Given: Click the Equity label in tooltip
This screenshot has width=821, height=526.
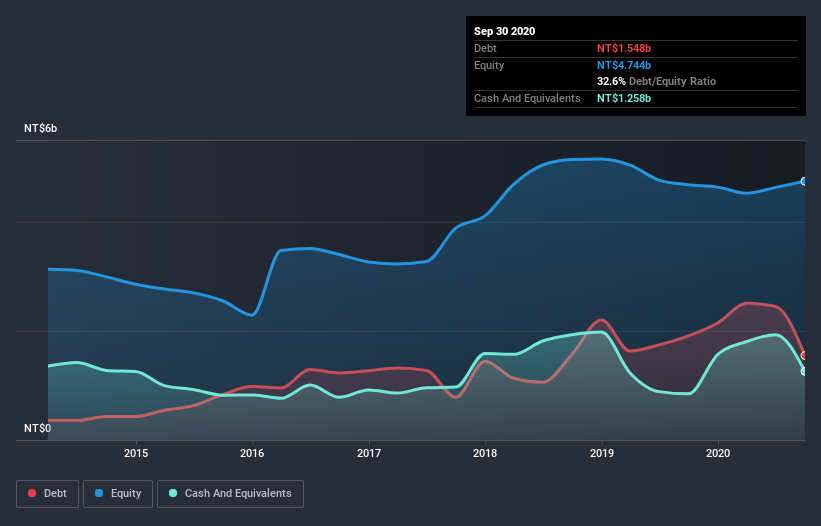Looking at the screenshot, I should click(489, 65).
